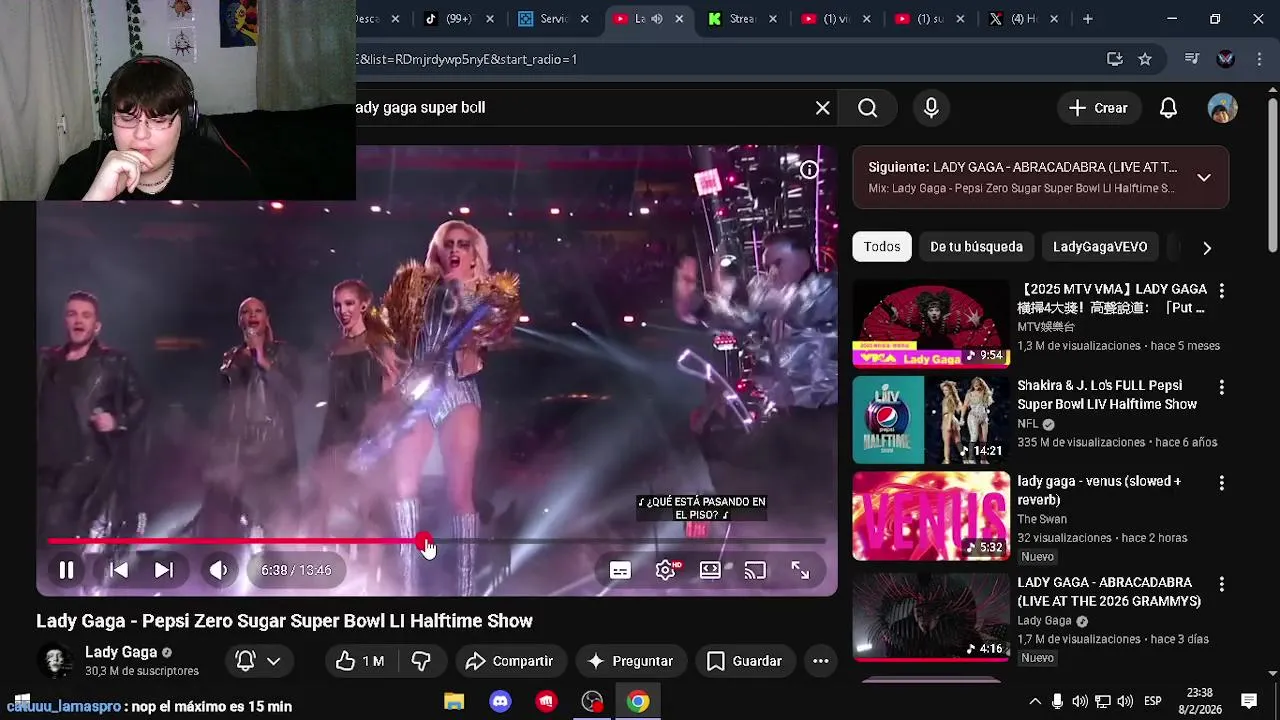Expand the subscription notification bell dropdown
This screenshot has width=1280, height=720.
(258, 661)
